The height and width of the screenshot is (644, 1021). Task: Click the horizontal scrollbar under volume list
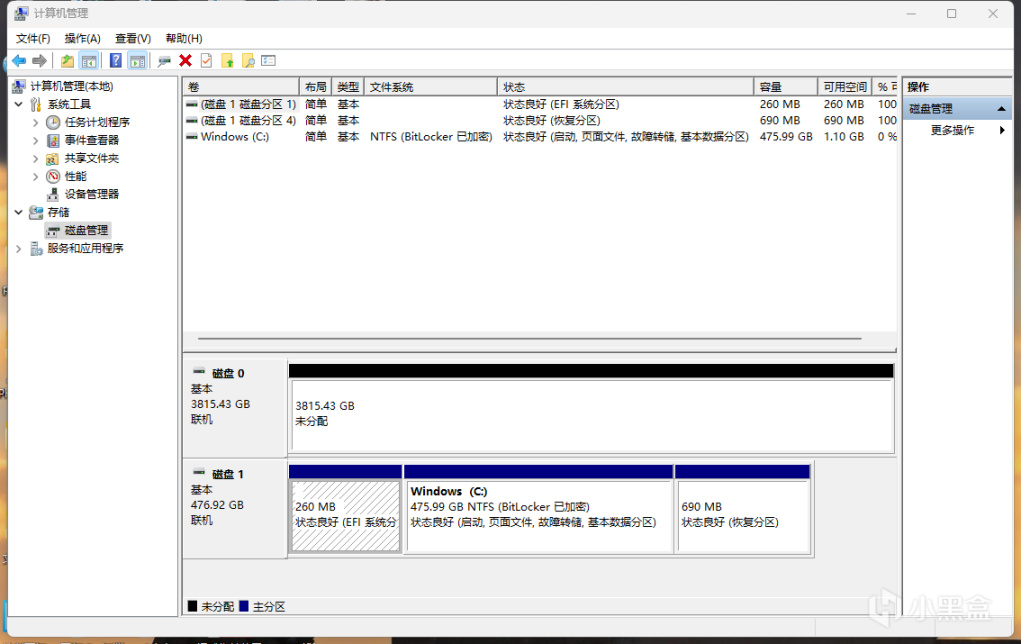(529, 339)
